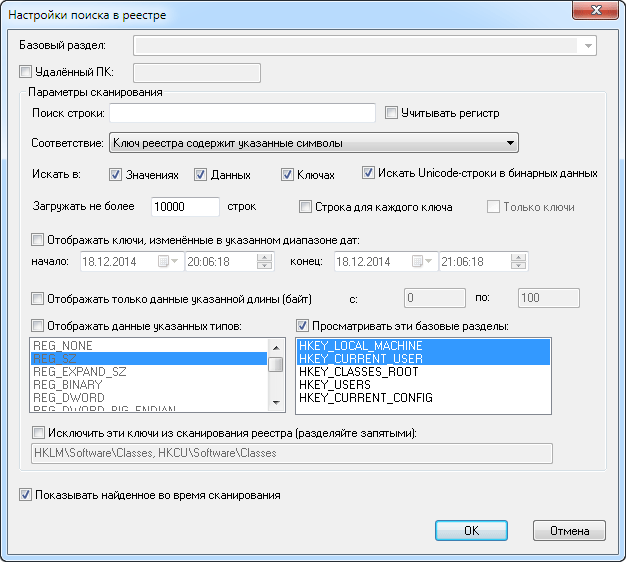626x562 pixels.
Task: Uncheck the Ключах checkbox
Action: point(287,174)
